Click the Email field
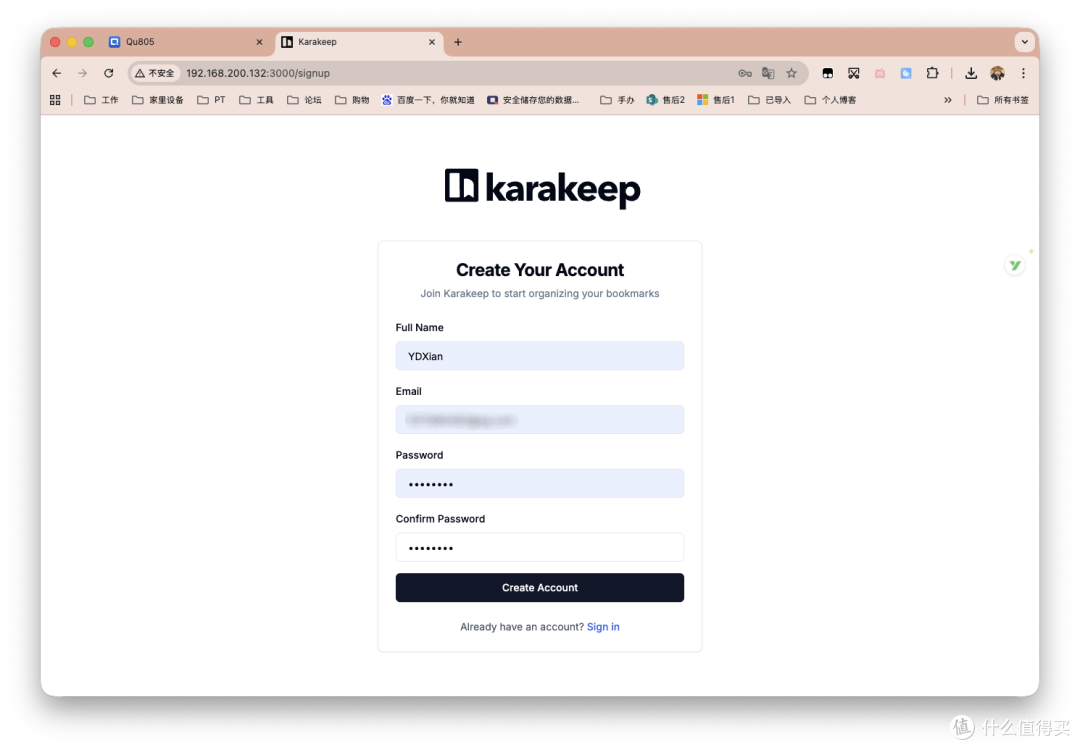 pos(539,419)
